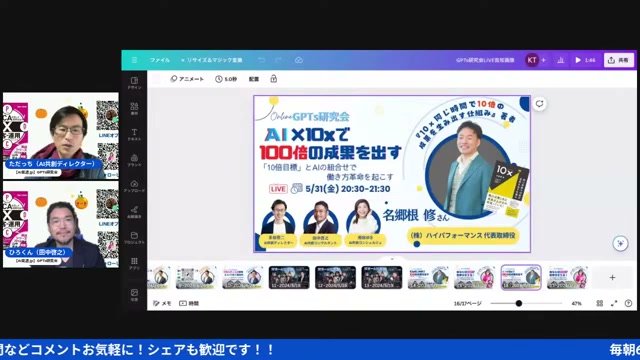Open the 配置 position option

254,79
